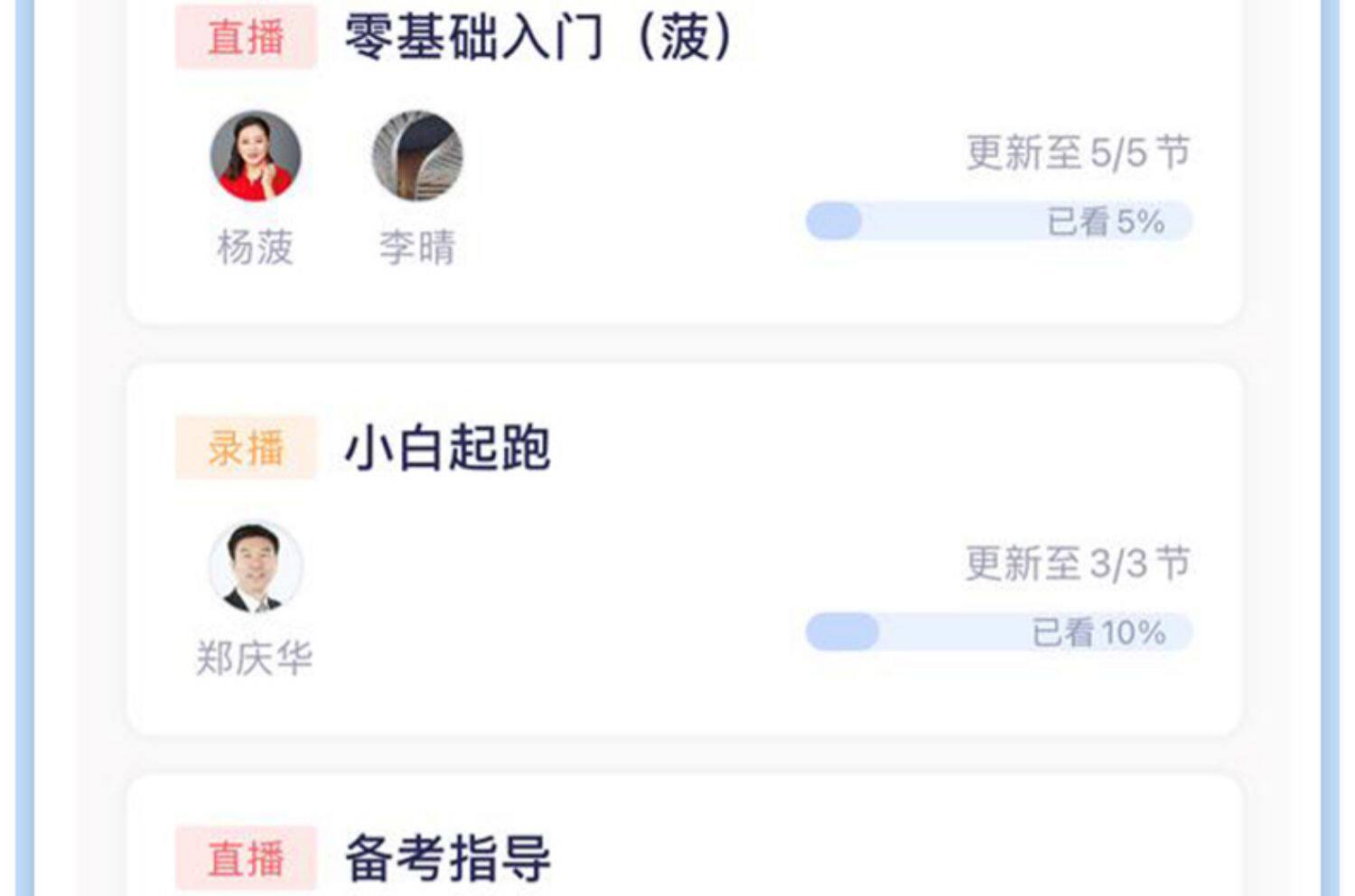Click the teacher name 杨菠

[x=256, y=247]
